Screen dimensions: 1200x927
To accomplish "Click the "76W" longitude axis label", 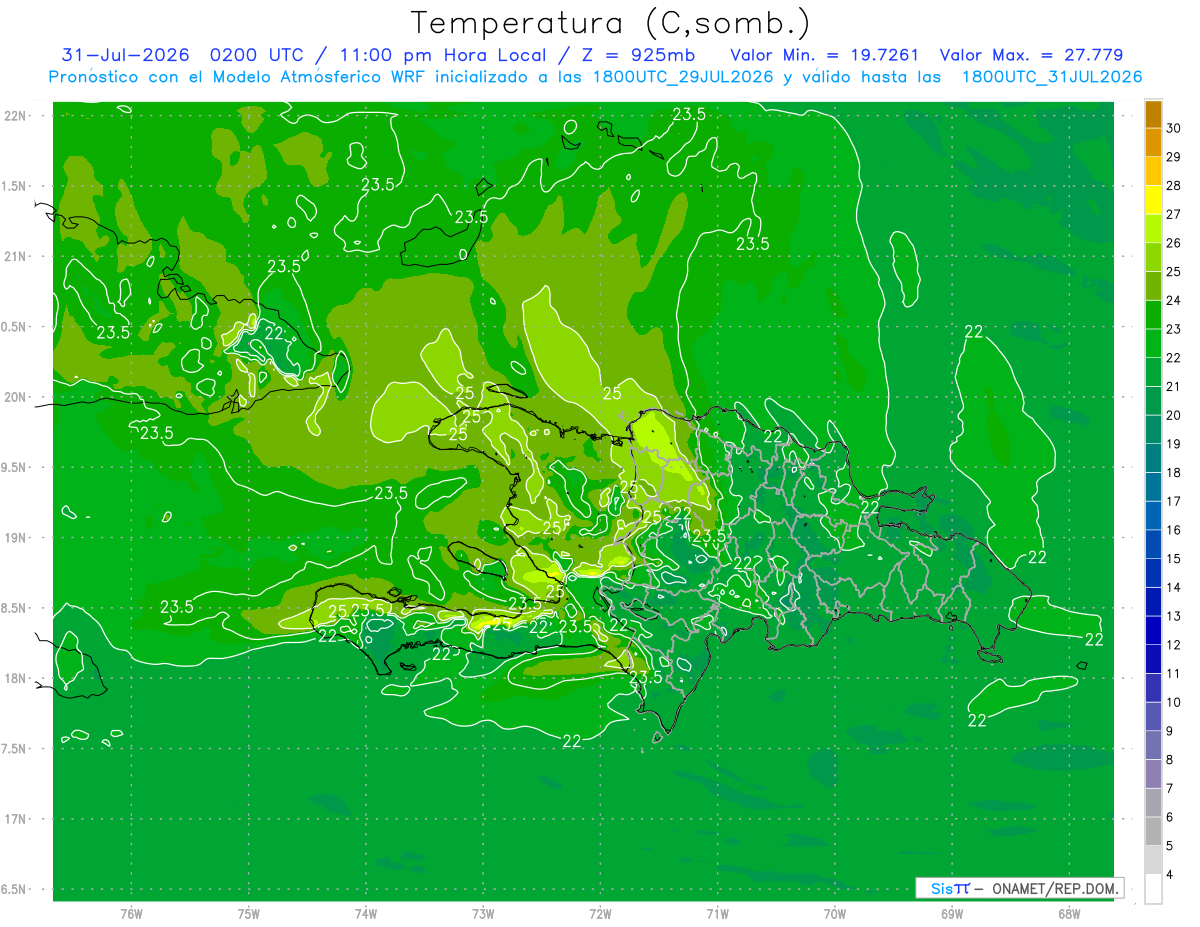I will click(131, 914).
